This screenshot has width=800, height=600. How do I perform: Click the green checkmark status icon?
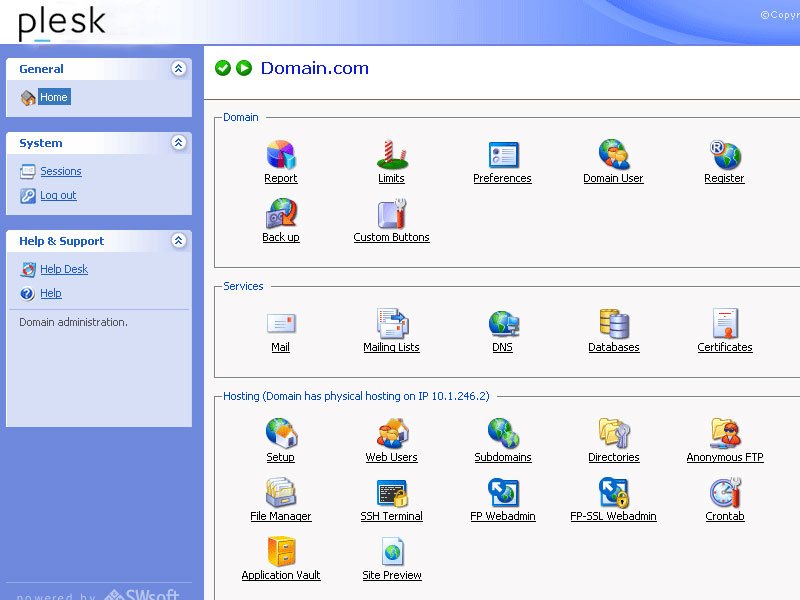click(223, 68)
